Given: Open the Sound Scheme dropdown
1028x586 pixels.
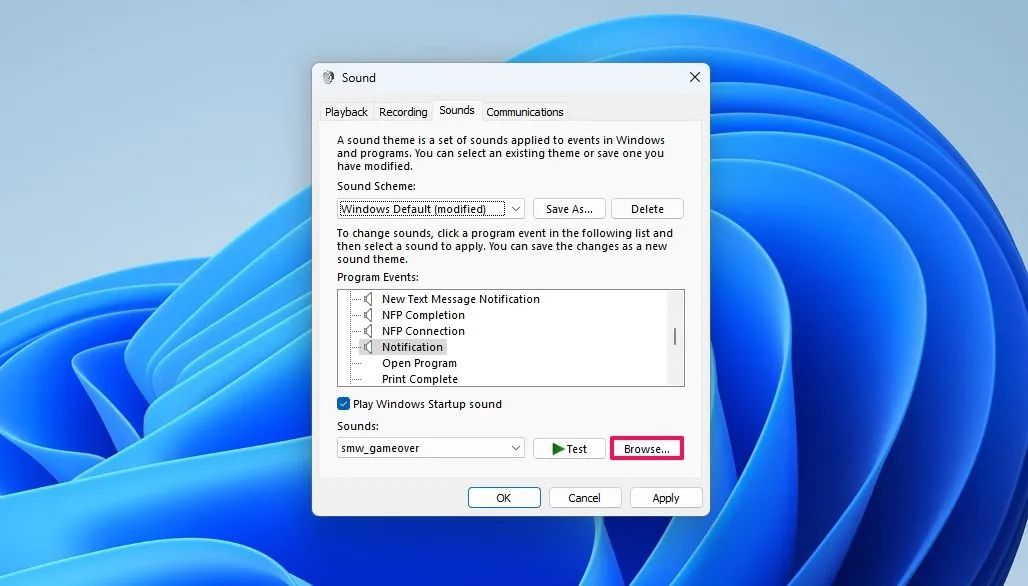Looking at the screenshot, I should 431,209.
